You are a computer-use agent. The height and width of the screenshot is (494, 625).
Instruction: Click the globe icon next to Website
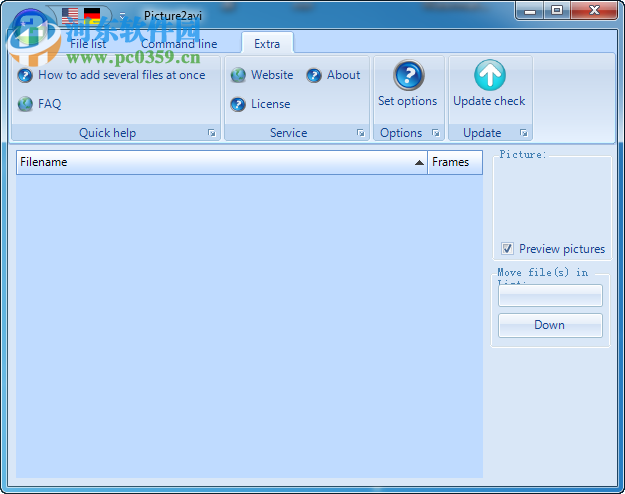click(238, 75)
